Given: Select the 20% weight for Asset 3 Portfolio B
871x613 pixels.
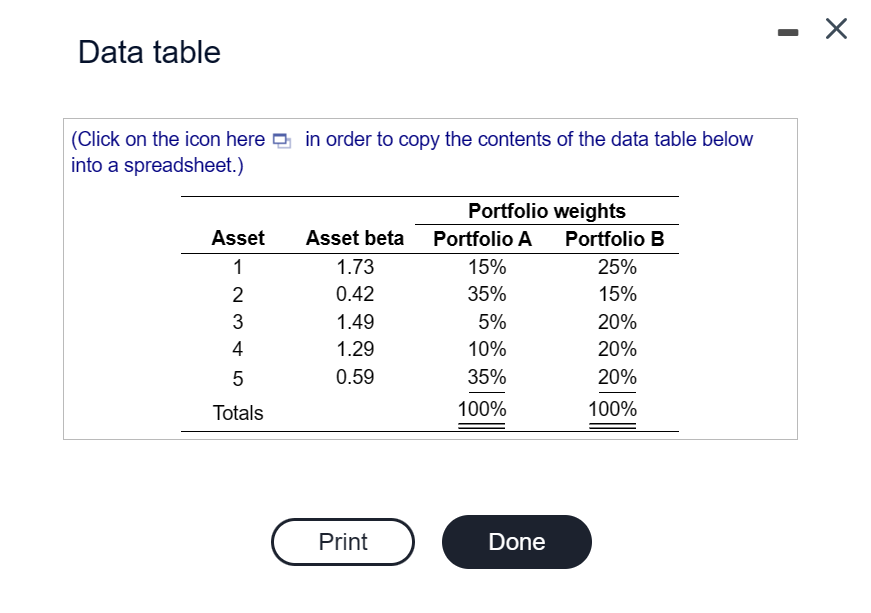Looking at the screenshot, I should (x=617, y=321).
